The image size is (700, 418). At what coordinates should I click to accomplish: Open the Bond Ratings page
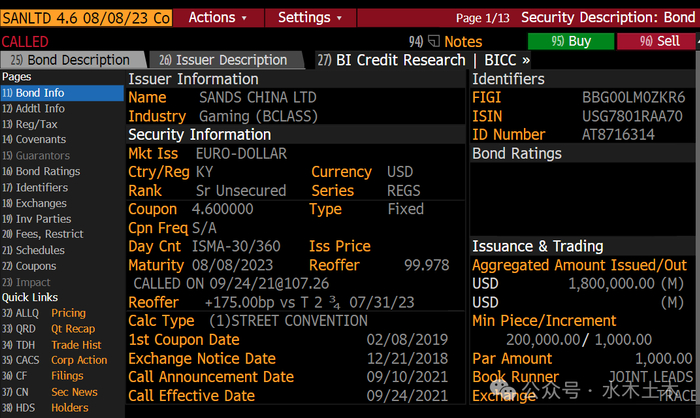[47, 171]
